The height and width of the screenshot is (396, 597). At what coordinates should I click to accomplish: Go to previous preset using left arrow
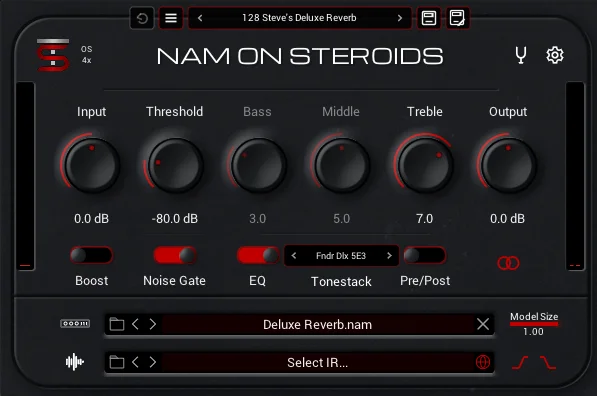(200, 18)
